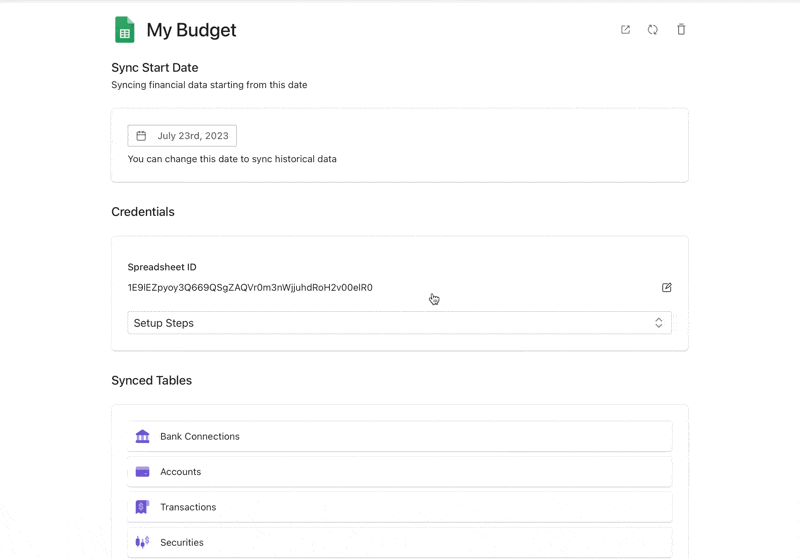Click the sync refresh icon
This screenshot has width=800, height=559.
tap(653, 30)
